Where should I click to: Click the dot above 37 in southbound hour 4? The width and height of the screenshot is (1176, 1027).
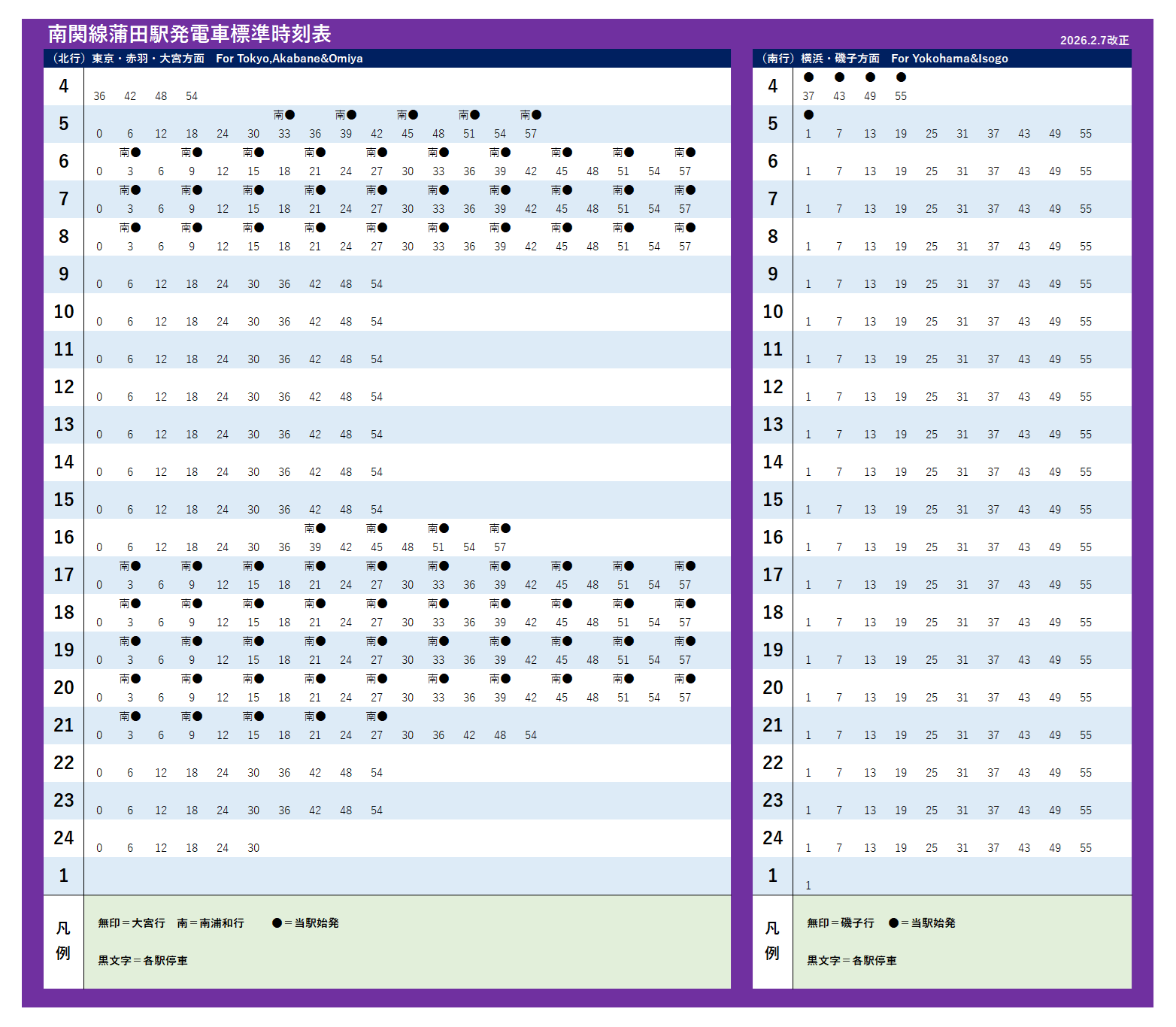click(x=808, y=77)
